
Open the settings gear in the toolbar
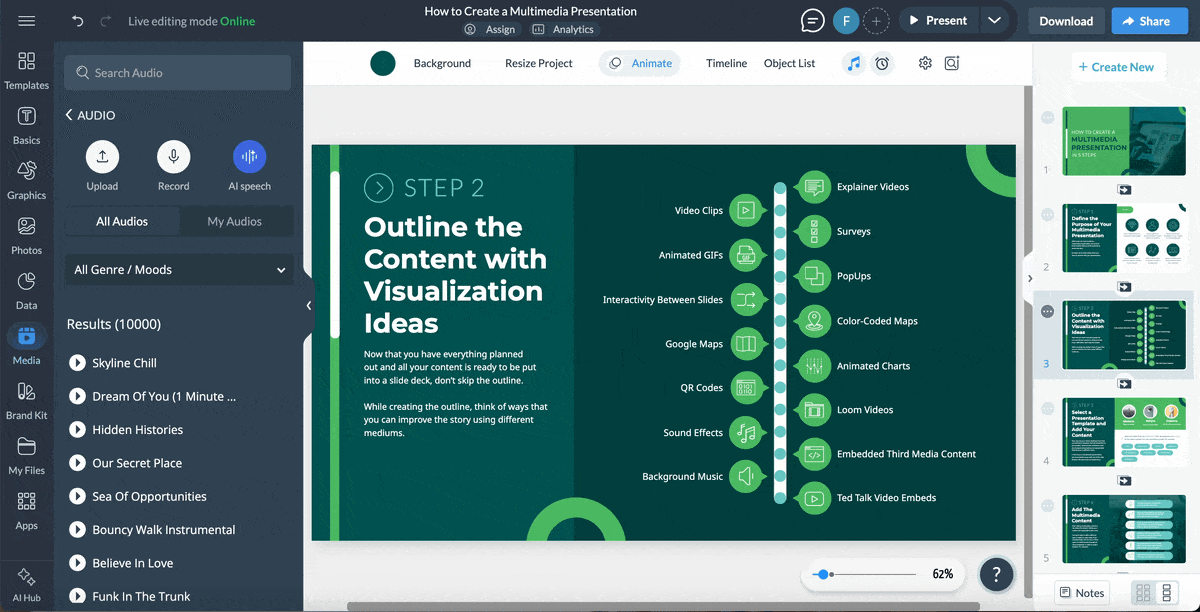pos(925,63)
